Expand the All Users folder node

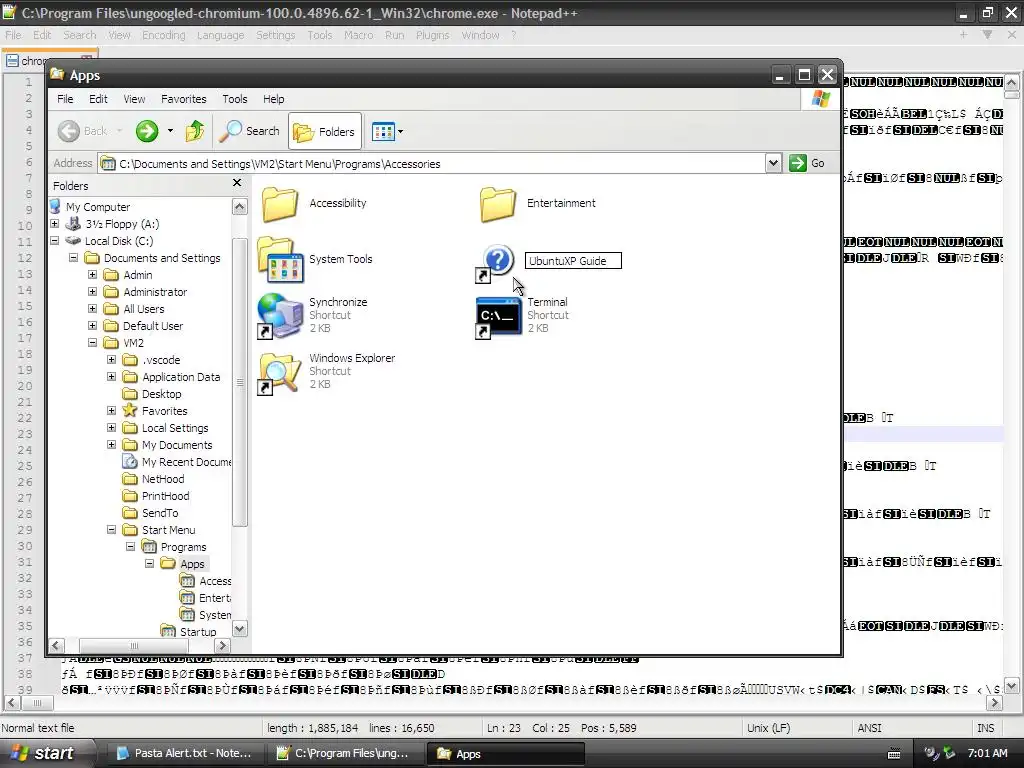93,309
